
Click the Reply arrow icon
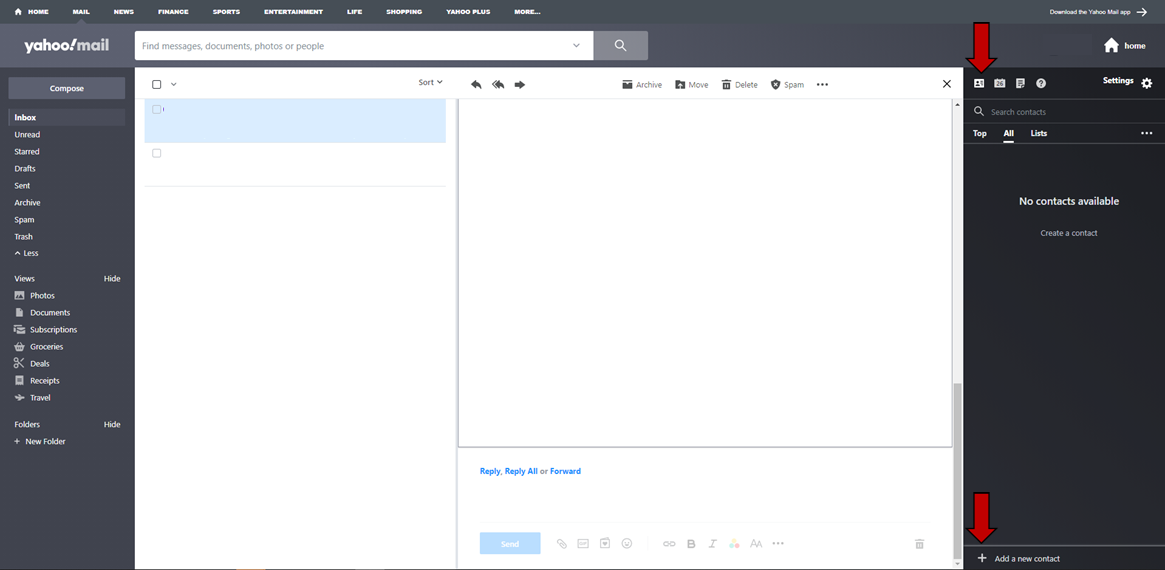pos(476,85)
